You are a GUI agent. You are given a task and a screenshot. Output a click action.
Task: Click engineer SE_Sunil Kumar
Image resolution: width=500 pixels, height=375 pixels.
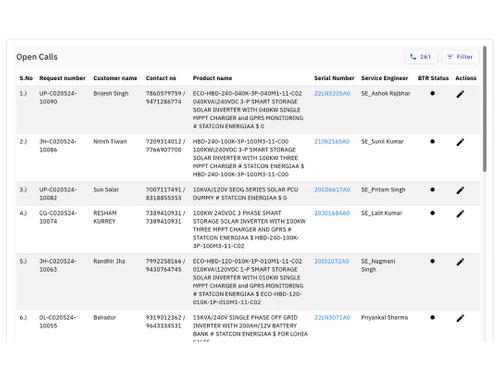(382, 141)
